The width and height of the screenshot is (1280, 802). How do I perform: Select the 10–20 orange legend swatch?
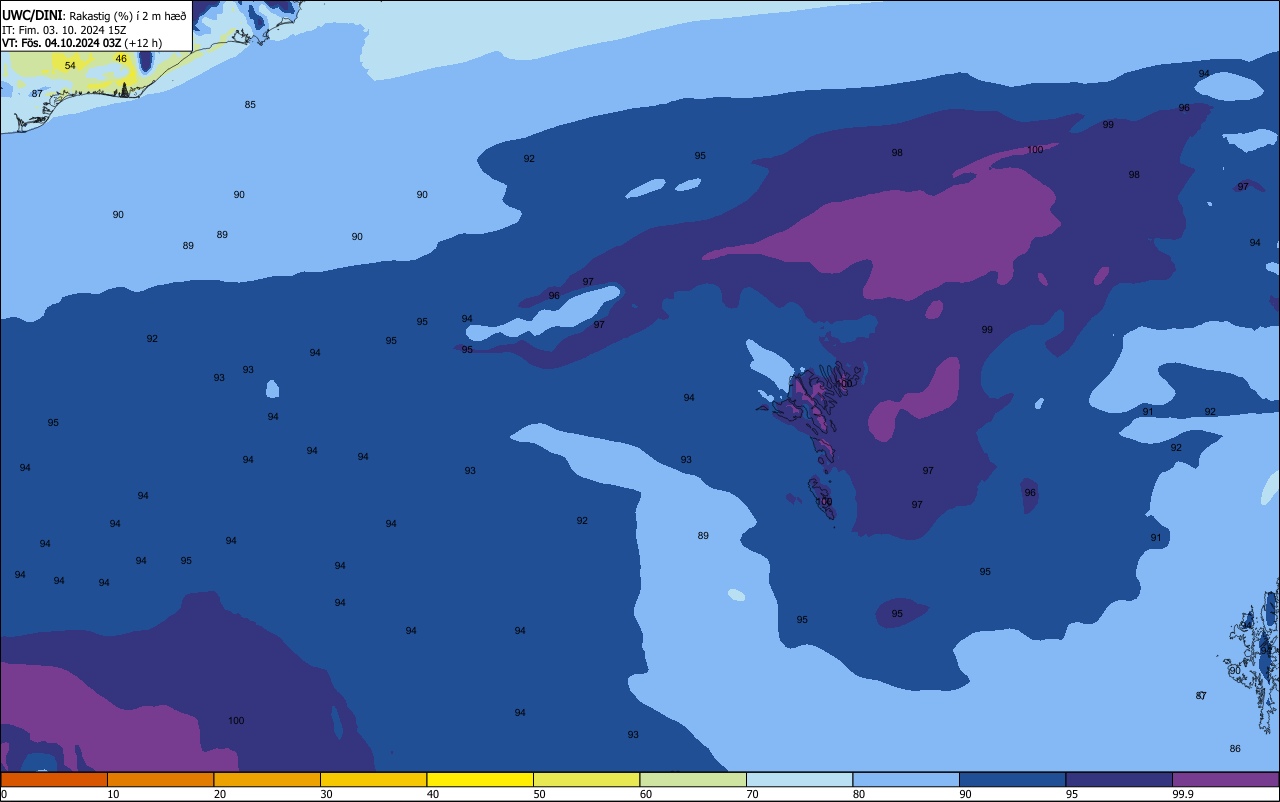pos(160,779)
